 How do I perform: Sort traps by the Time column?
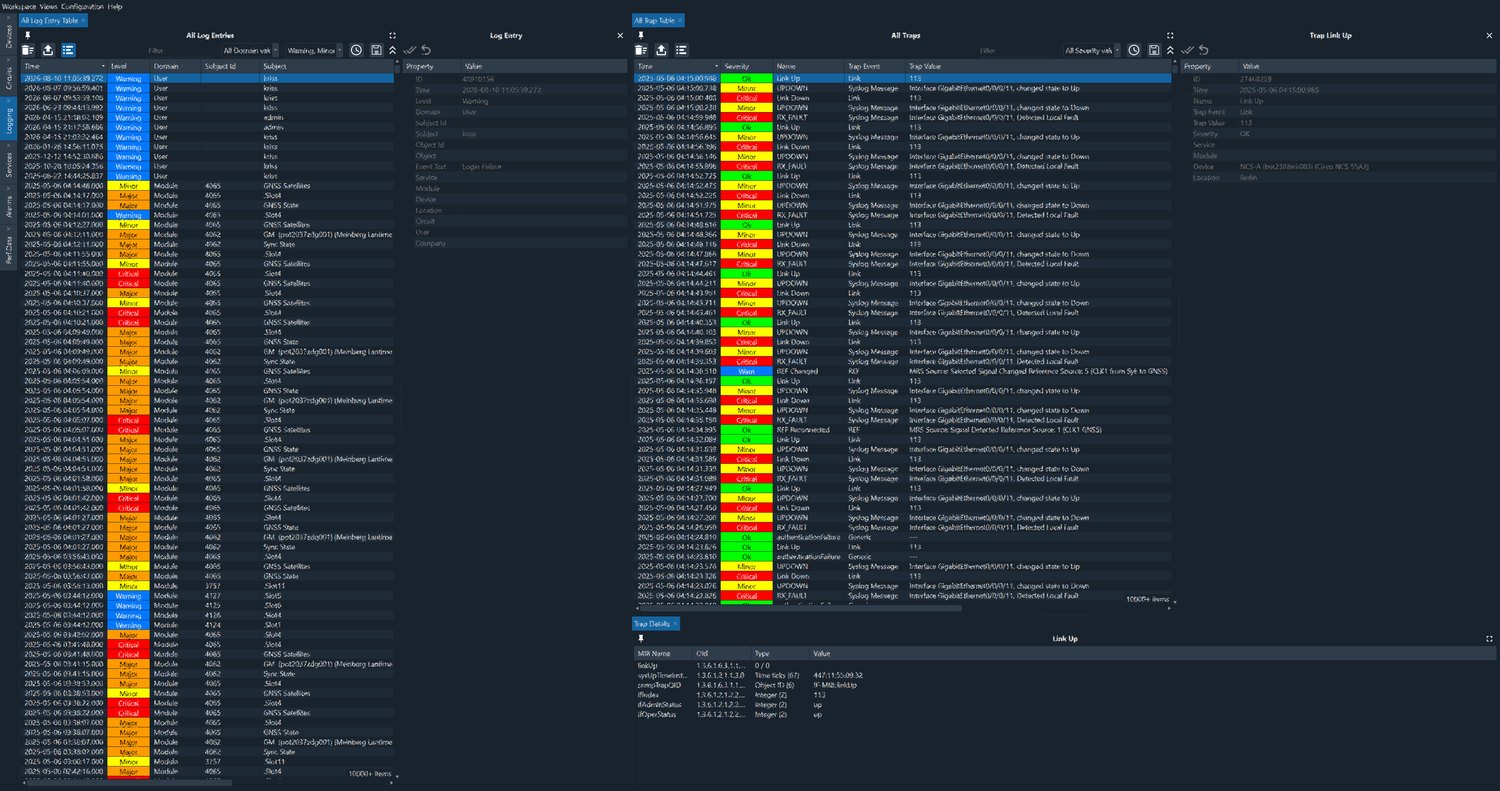tap(676, 66)
